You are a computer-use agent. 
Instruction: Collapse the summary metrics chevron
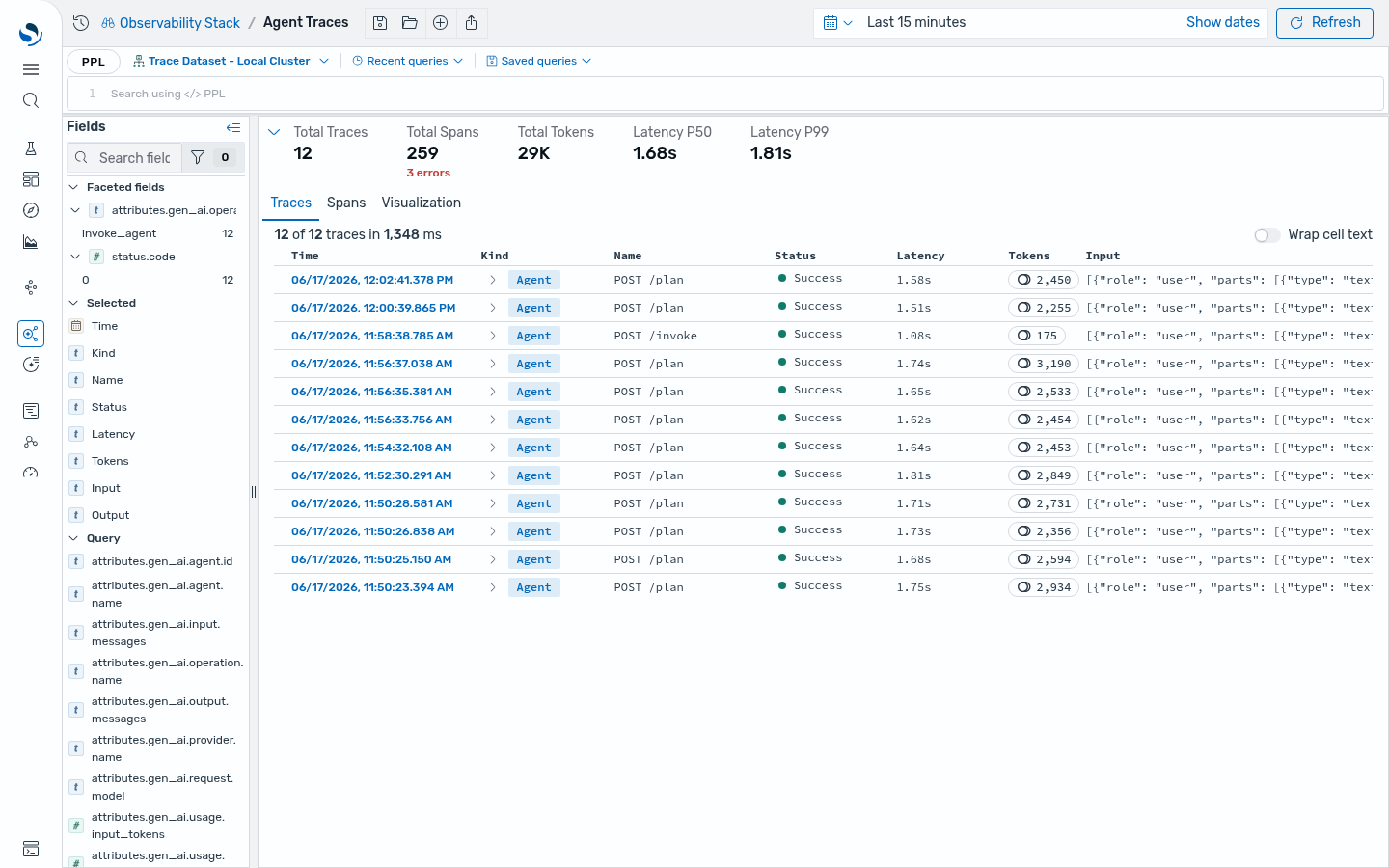coord(274,132)
